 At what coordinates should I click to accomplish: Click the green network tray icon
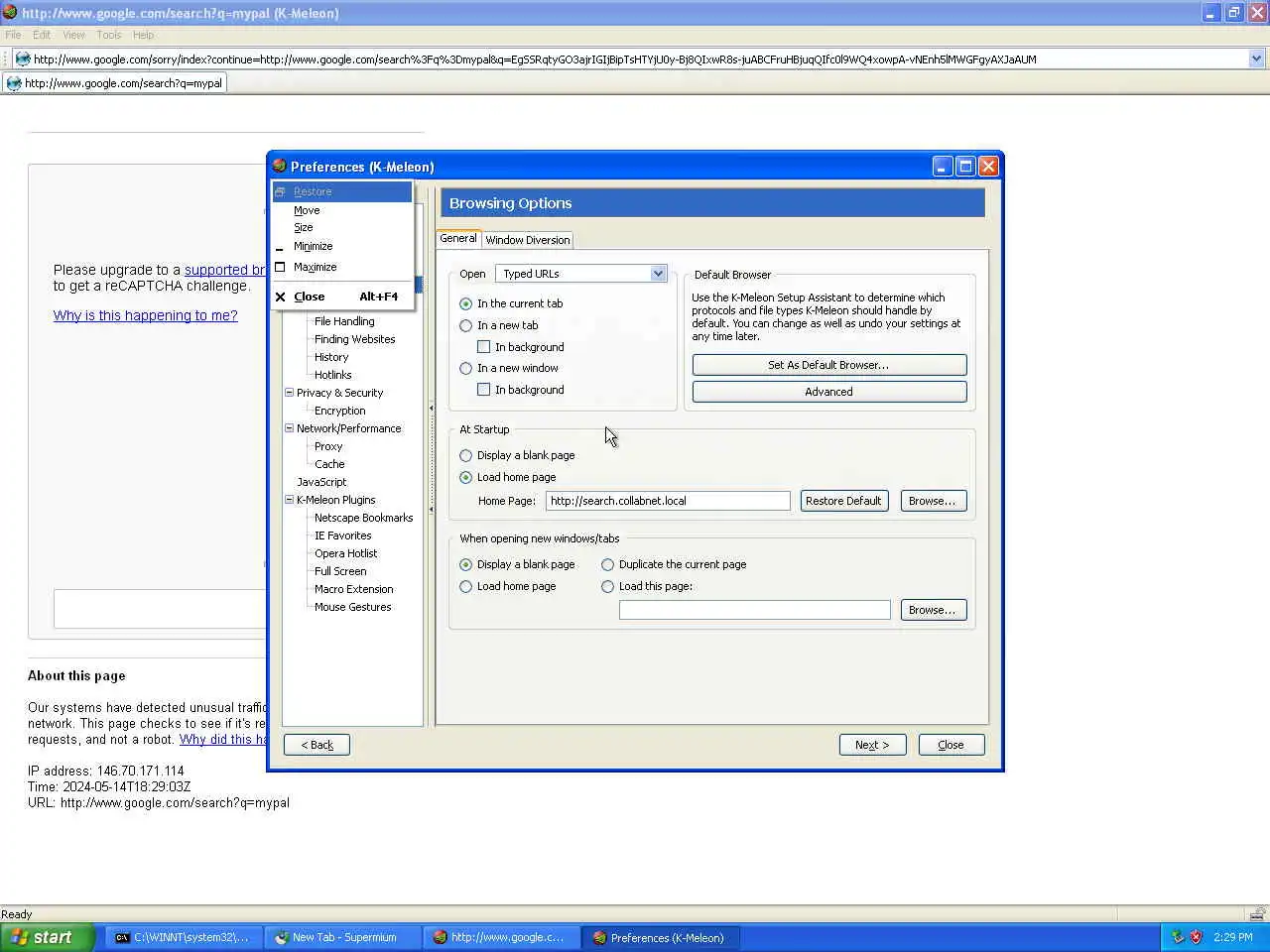point(1178,937)
